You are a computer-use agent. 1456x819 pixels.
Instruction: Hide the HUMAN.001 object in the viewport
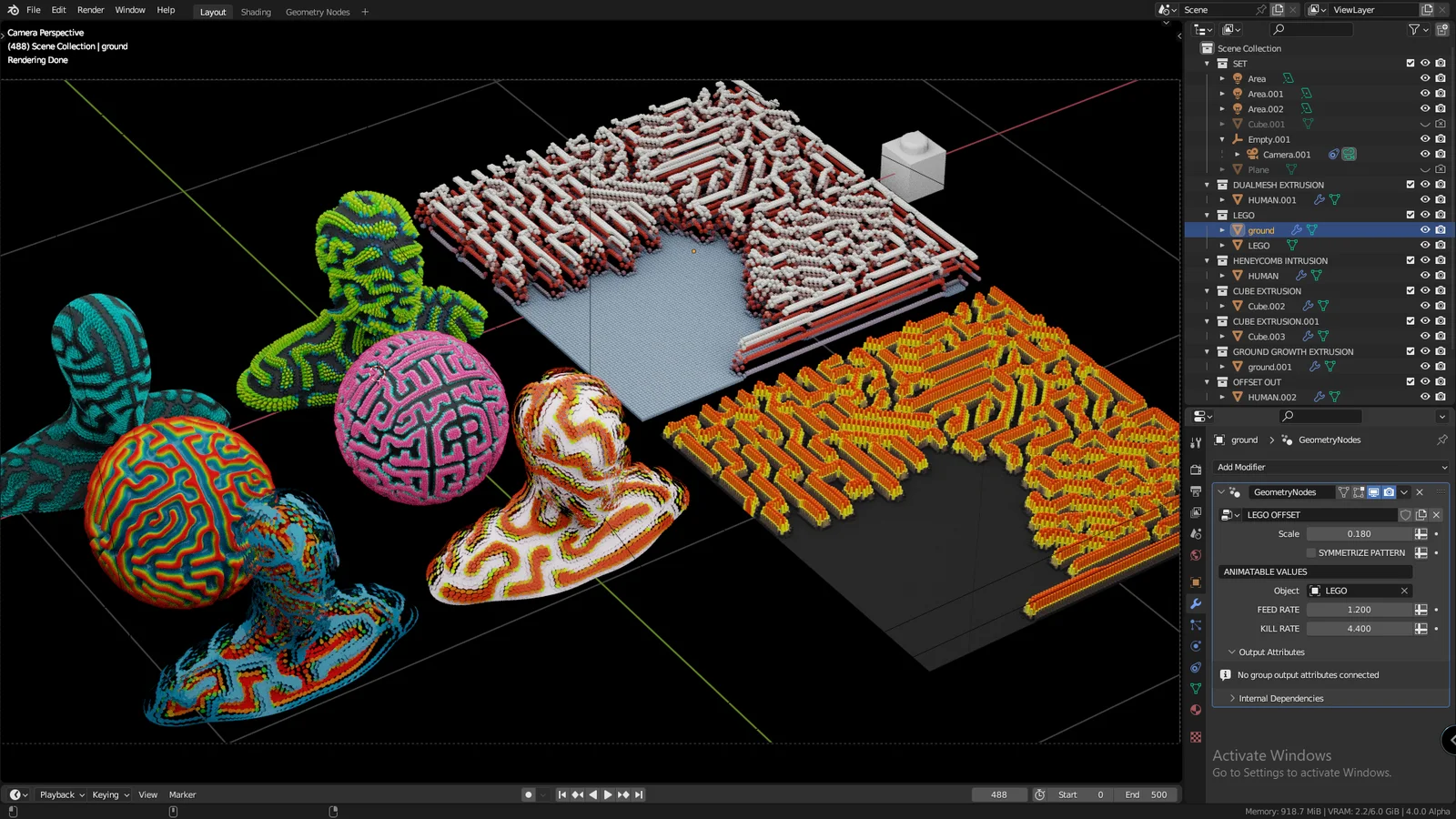(x=1424, y=199)
